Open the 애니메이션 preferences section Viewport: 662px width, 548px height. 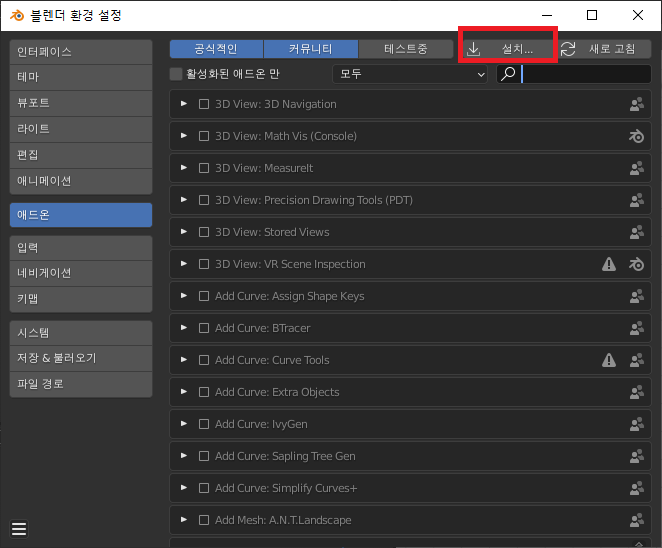pos(81,182)
